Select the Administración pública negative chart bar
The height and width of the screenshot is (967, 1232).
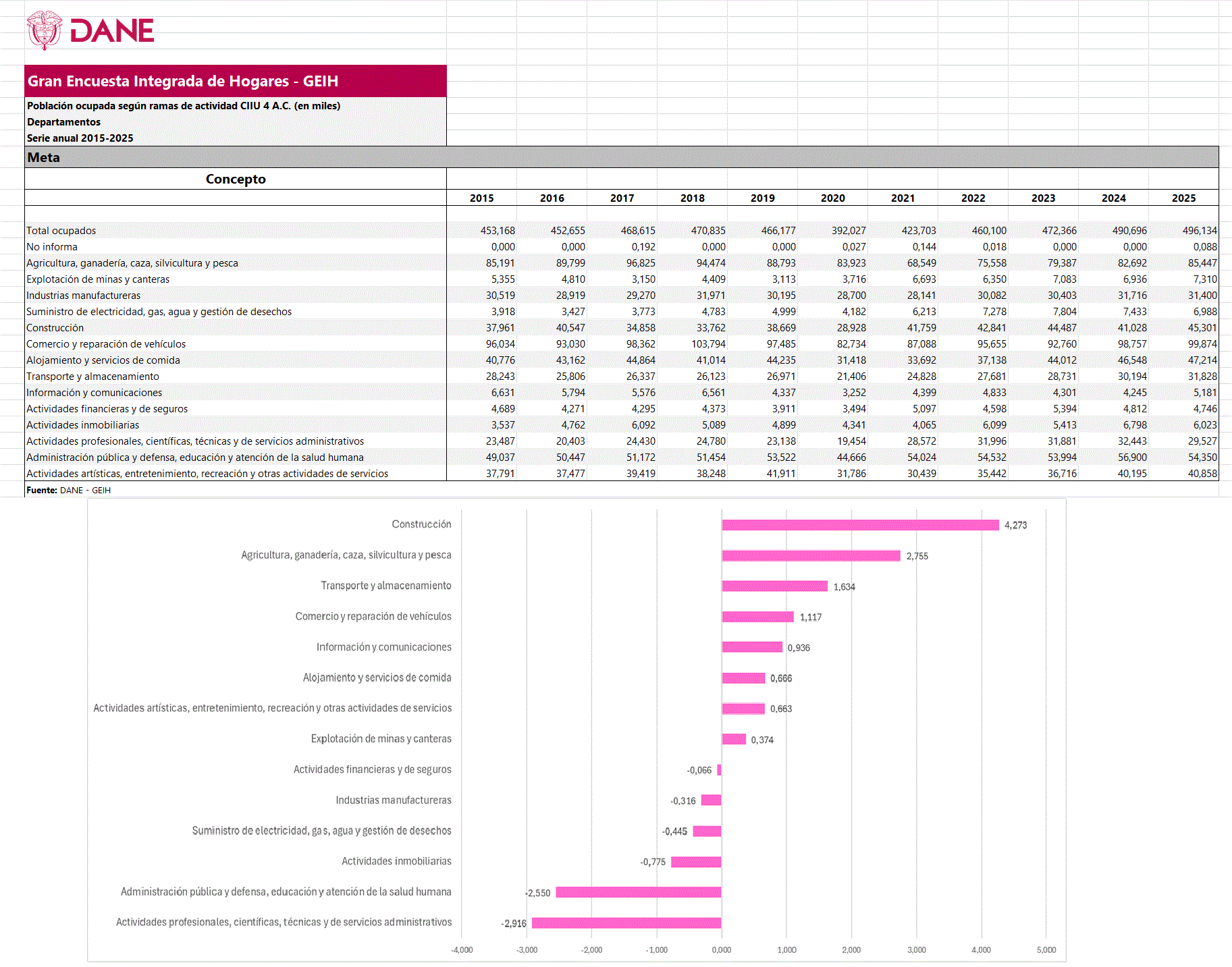point(639,892)
